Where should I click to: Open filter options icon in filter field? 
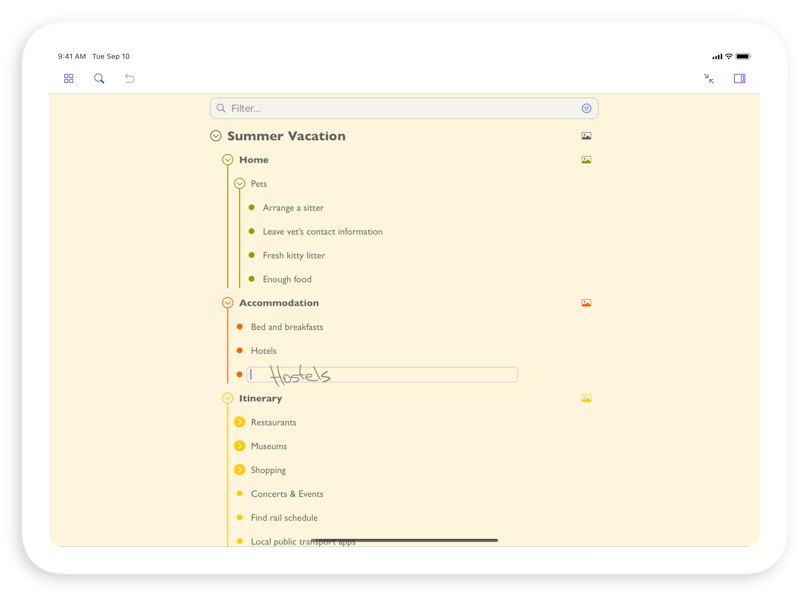click(x=587, y=108)
